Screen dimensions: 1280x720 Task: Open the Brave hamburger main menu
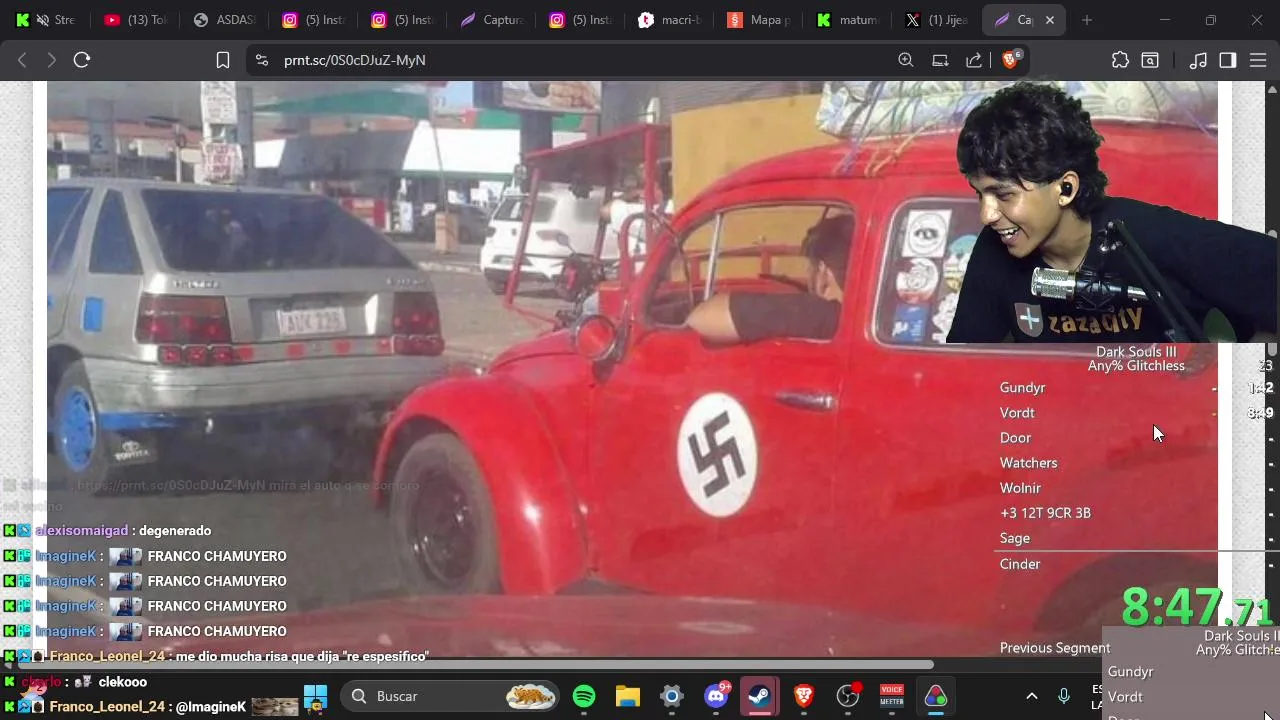[x=1258, y=60]
